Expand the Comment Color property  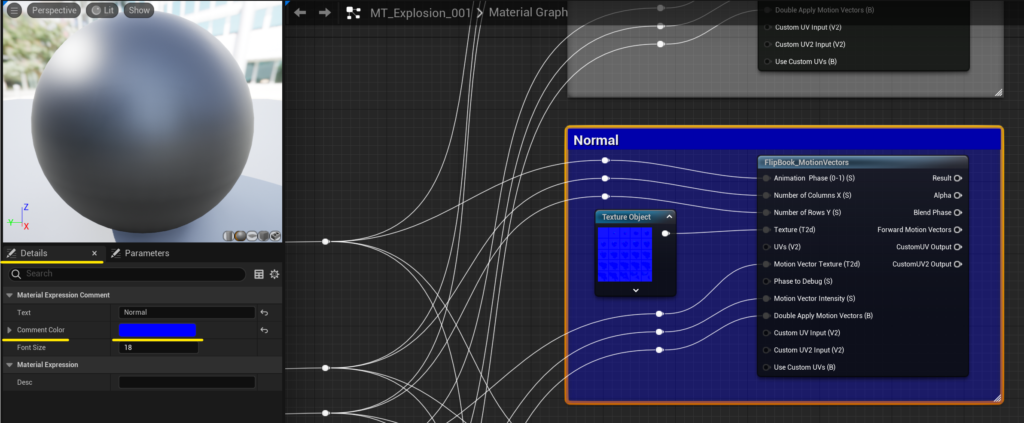click(9, 330)
